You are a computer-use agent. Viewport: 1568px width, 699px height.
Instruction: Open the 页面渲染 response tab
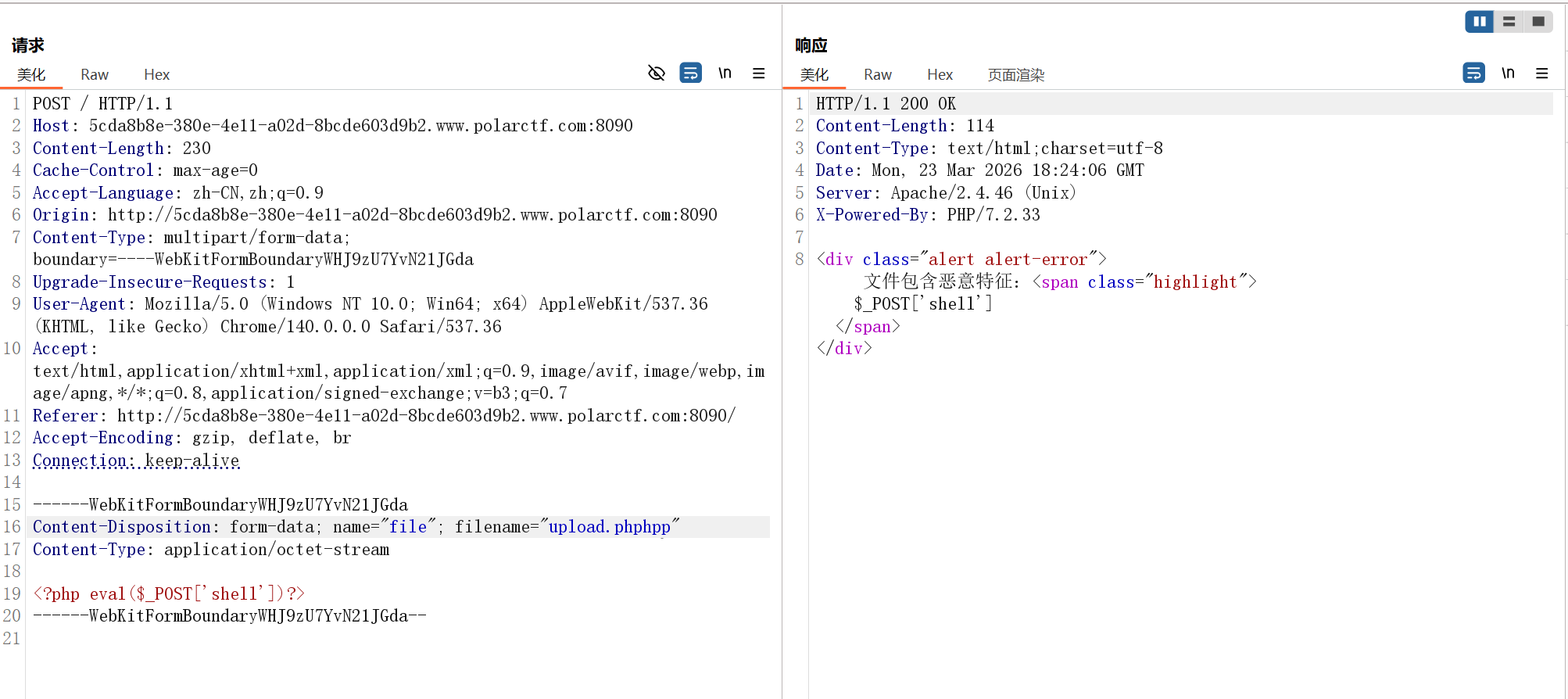[x=1016, y=75]
